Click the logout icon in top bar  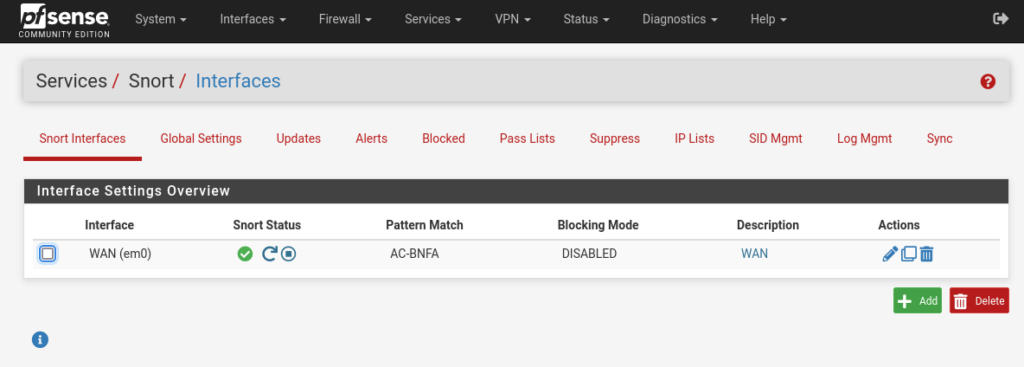click(x=1000, y=19)
